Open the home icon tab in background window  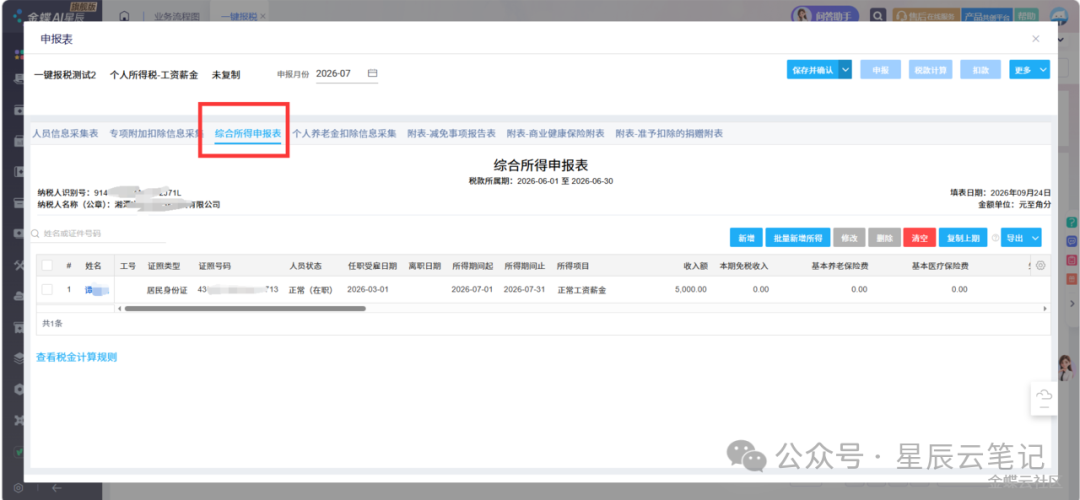[125, 16]
